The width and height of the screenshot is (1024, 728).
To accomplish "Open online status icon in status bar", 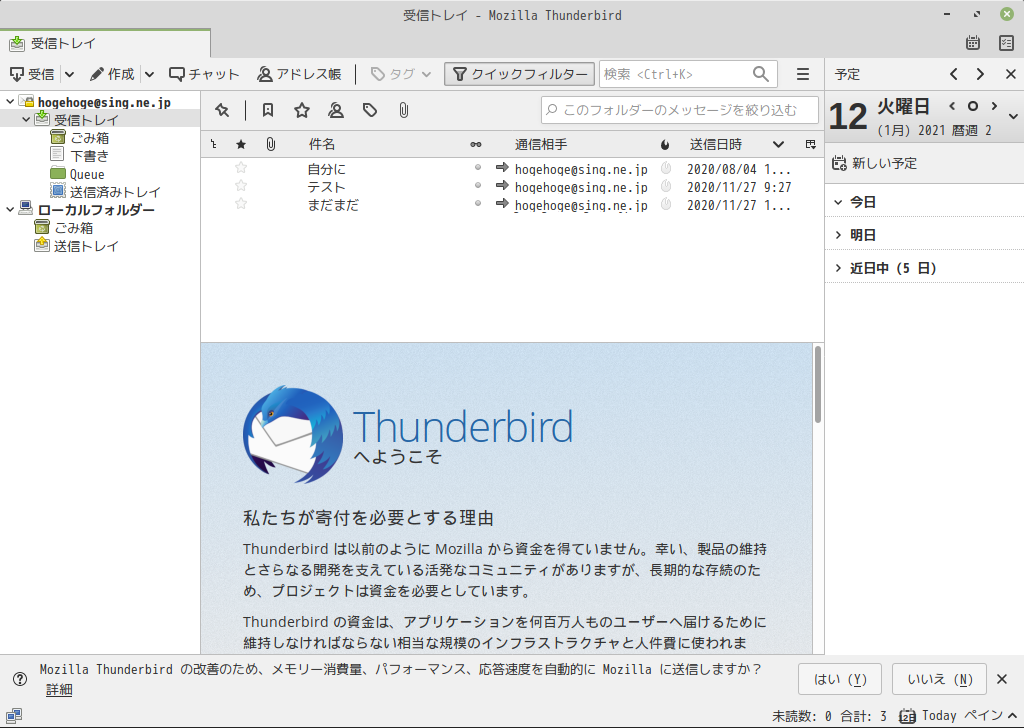I will pos(14,716).
